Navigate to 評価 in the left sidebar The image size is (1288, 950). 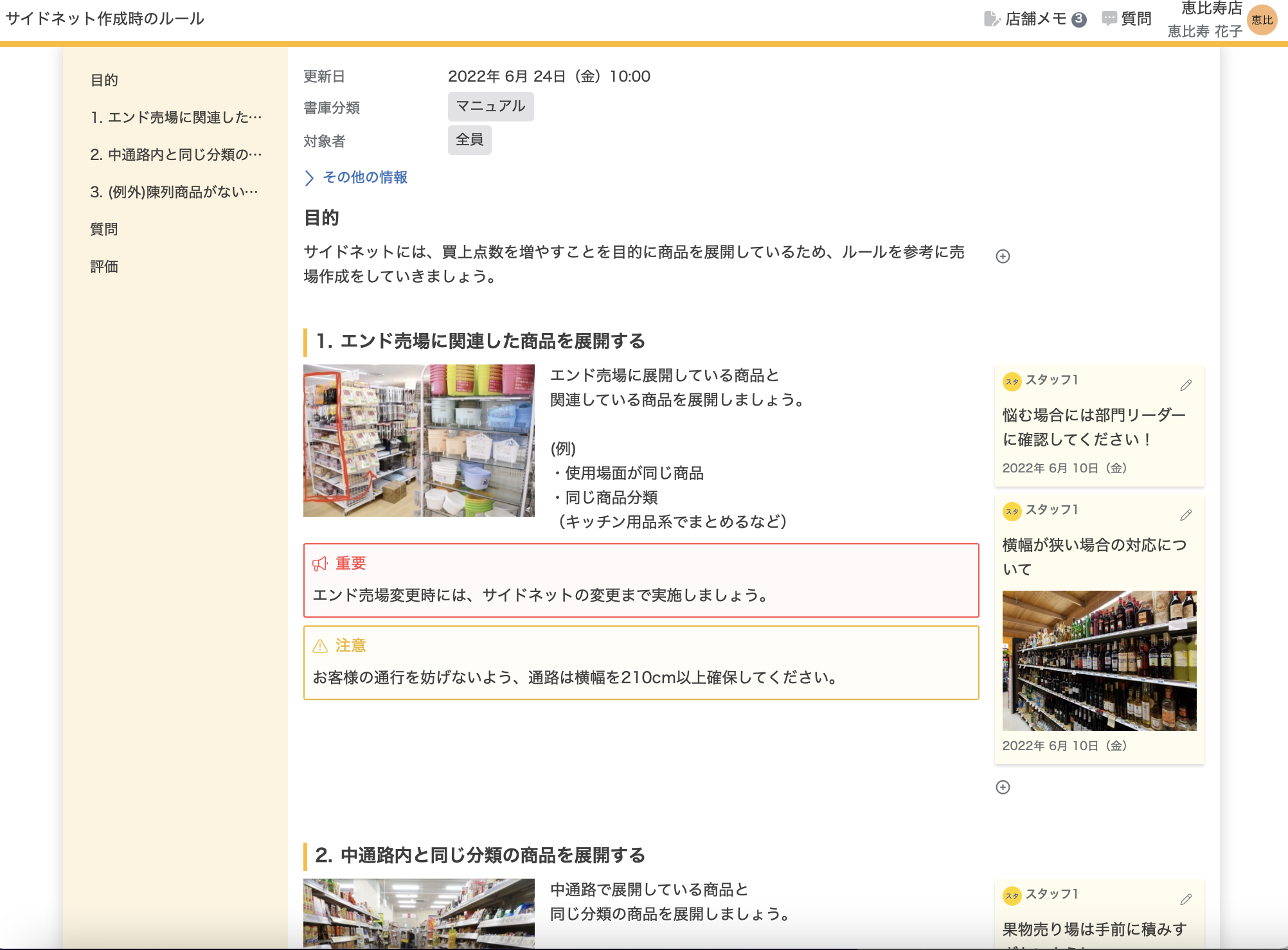click(x=104, y=267)
